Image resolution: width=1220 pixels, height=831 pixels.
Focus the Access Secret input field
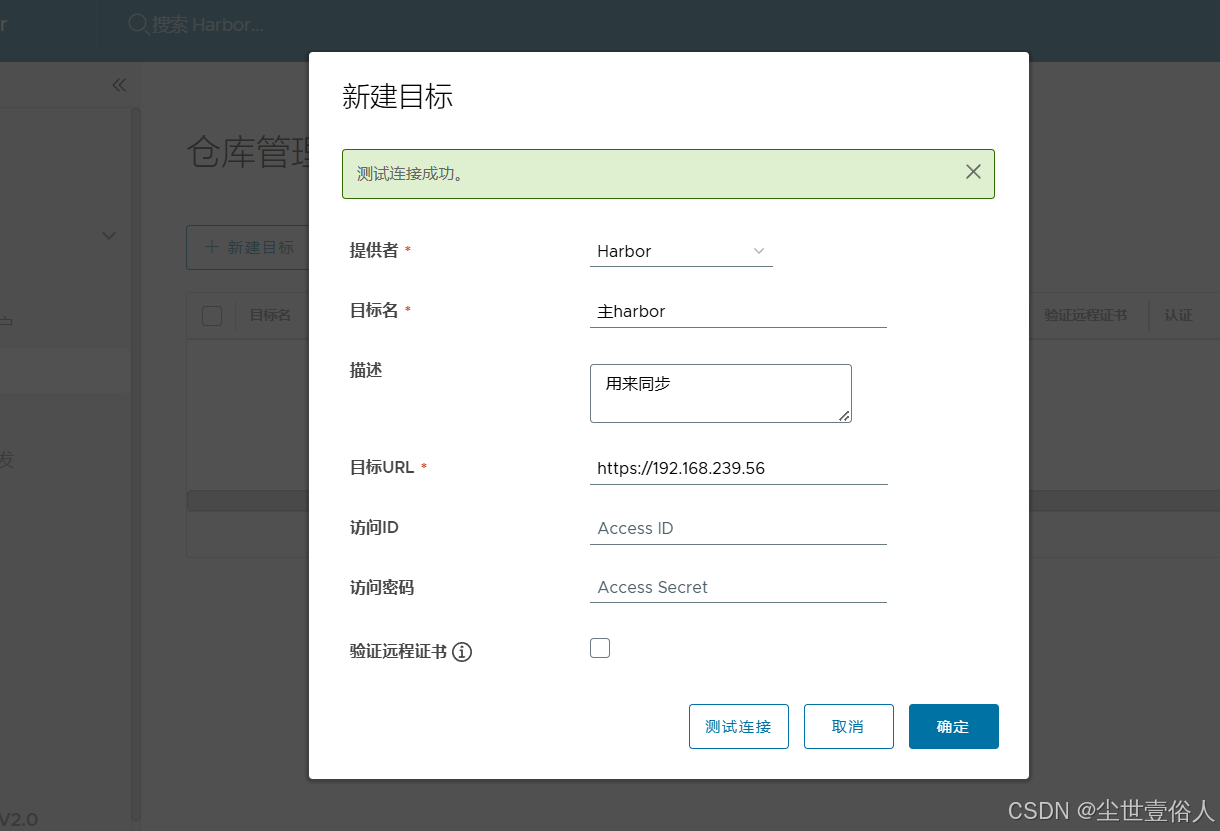tap(738, 587)
